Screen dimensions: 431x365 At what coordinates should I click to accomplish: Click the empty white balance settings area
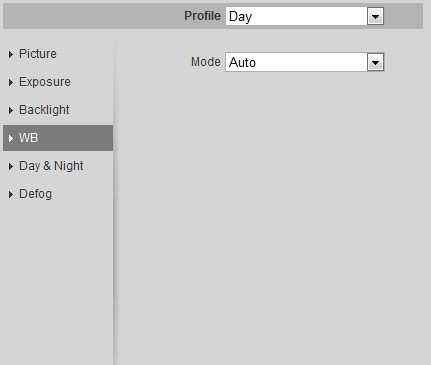click(x=273, y=217)
